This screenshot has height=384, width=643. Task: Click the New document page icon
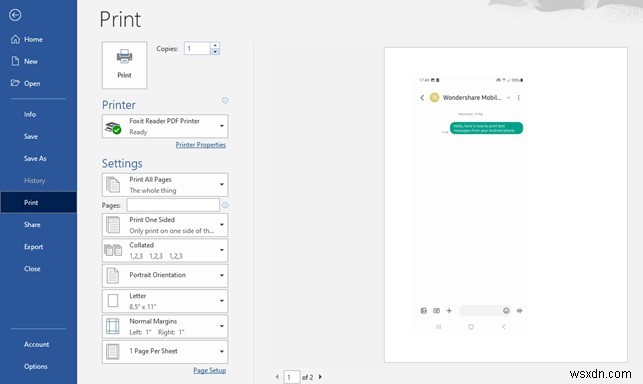pyautogui.click(x=15, y=61)
